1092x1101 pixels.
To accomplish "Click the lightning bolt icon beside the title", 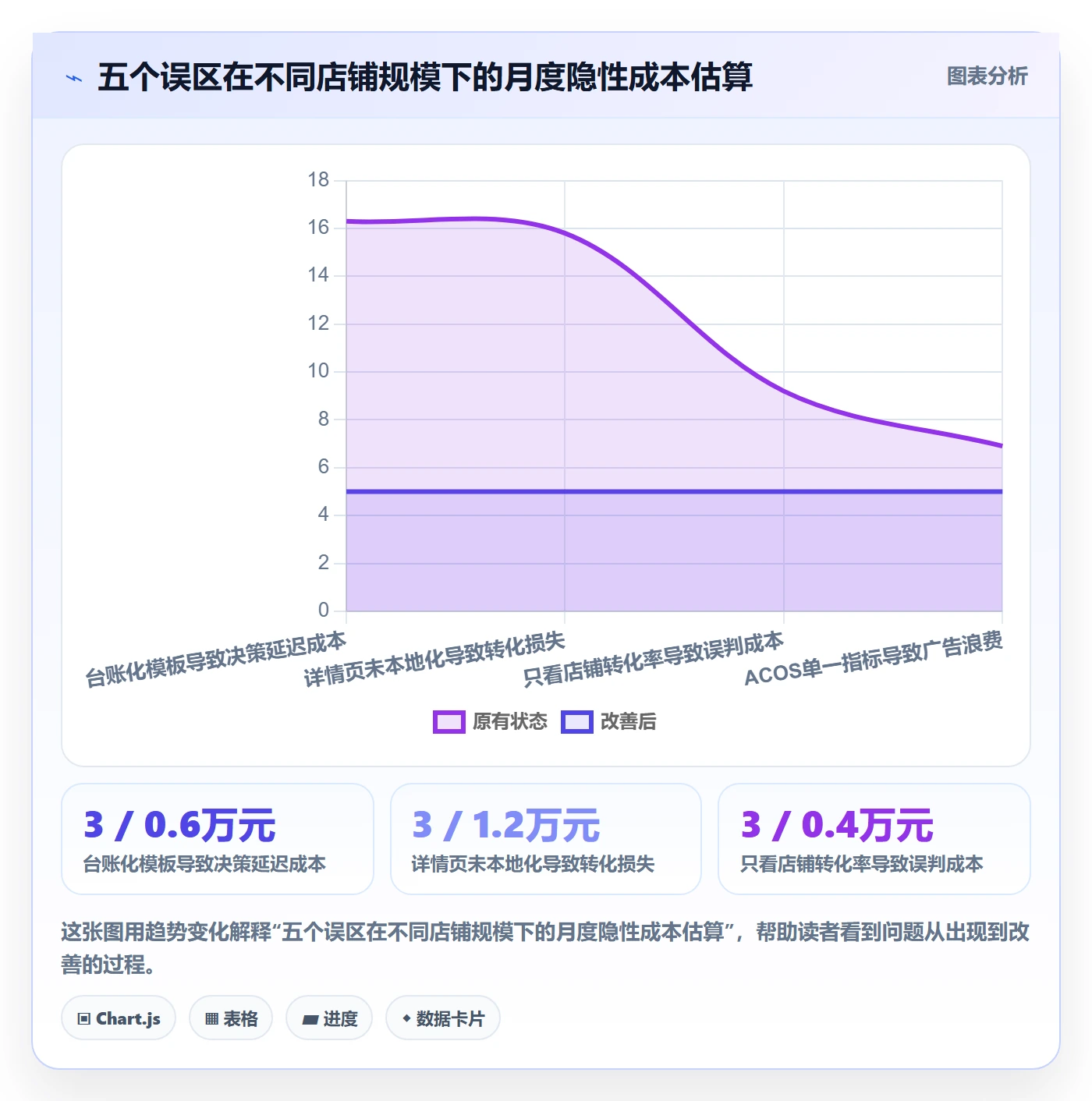I will pyautogui.click(x=74, y=78).
